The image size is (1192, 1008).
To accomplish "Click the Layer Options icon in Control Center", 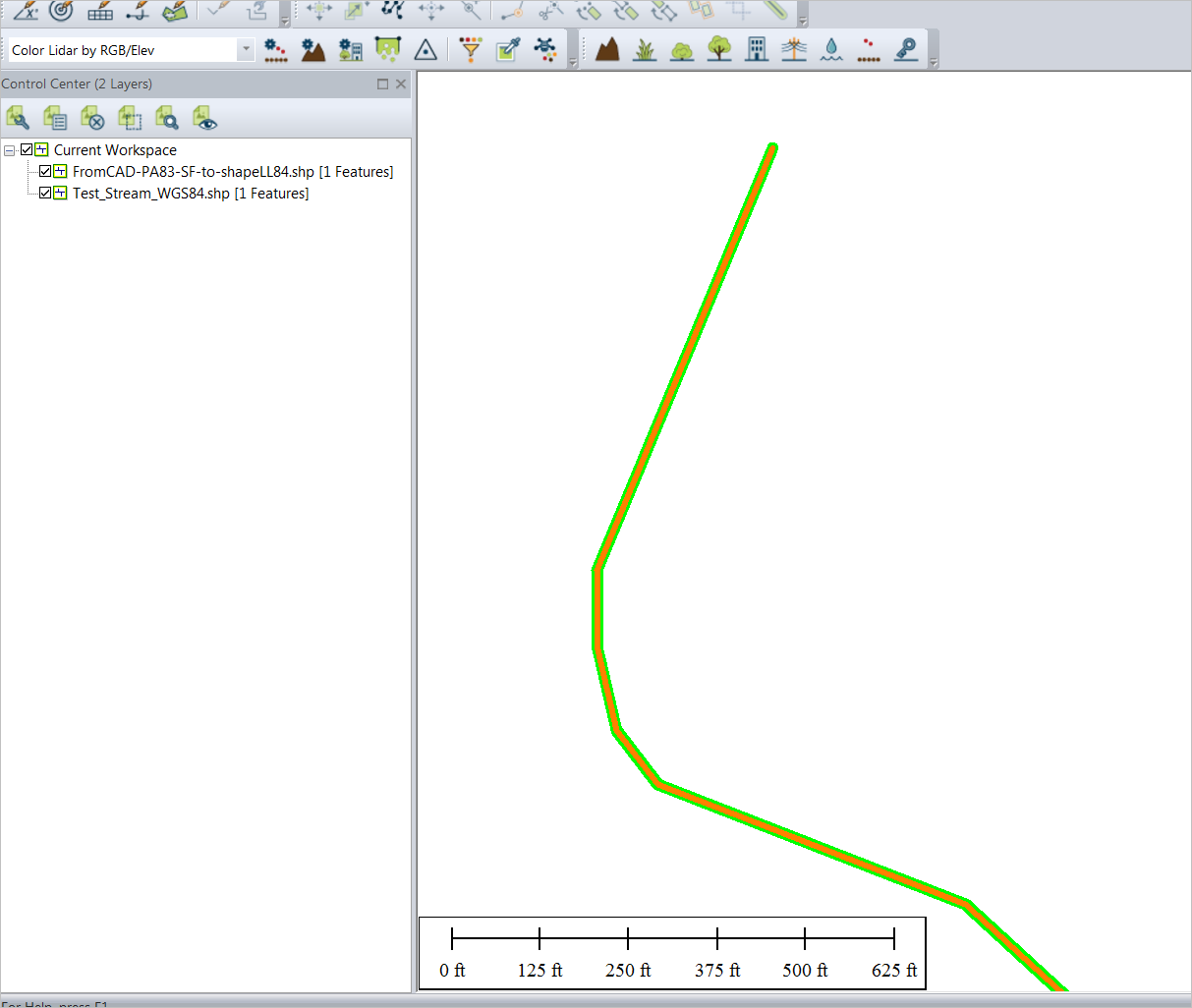I will [18, 118].
